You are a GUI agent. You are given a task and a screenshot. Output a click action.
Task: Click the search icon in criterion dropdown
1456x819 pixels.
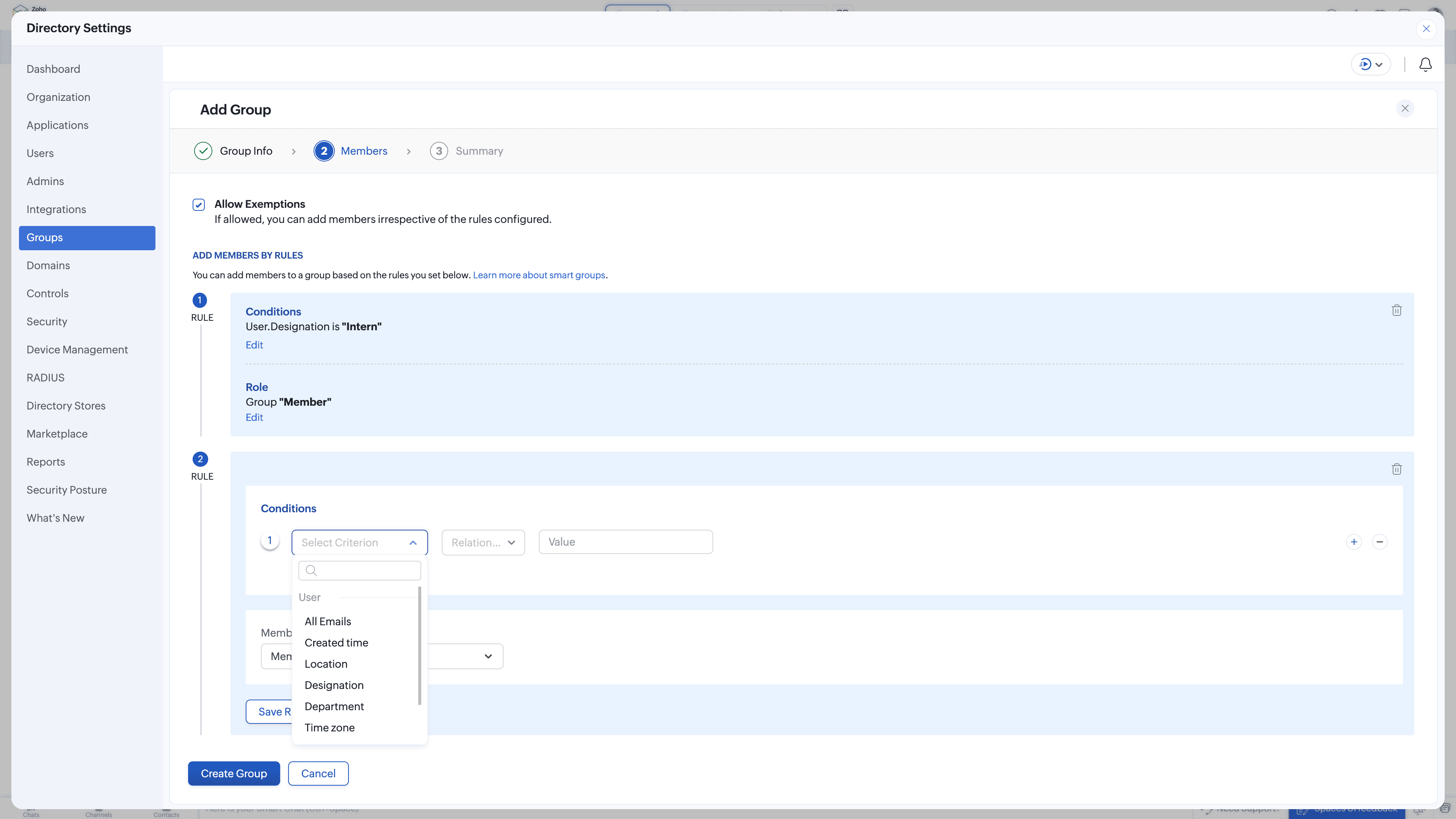[x=311, y=570]
